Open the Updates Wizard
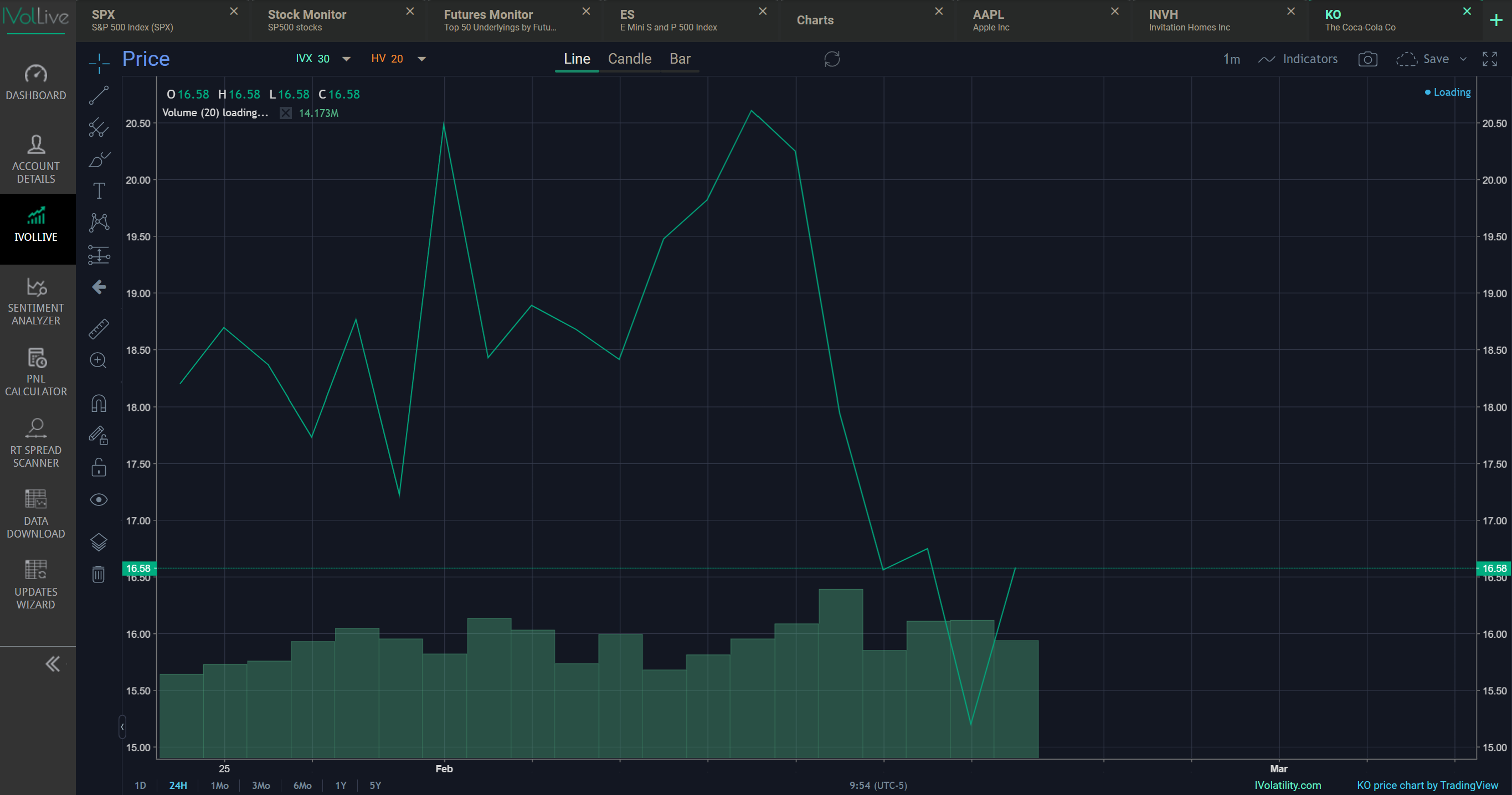The width and height of the screenshot is (1512, 795). [x=36, y=585]
